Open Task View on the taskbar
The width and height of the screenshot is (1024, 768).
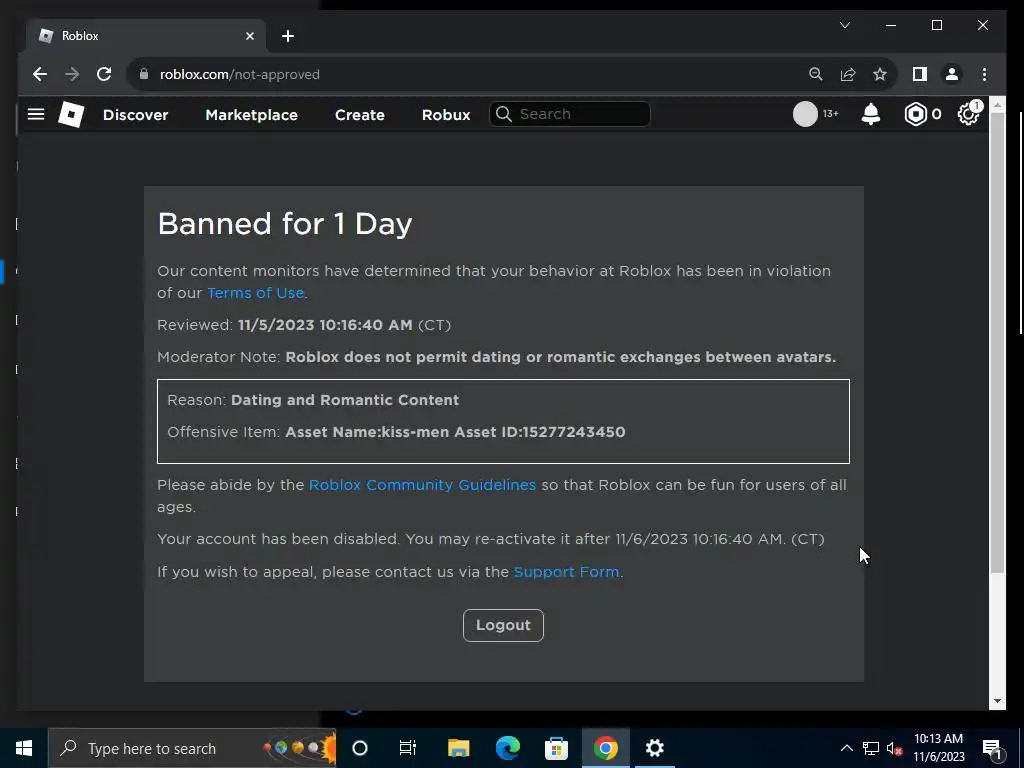pos(408,748)
